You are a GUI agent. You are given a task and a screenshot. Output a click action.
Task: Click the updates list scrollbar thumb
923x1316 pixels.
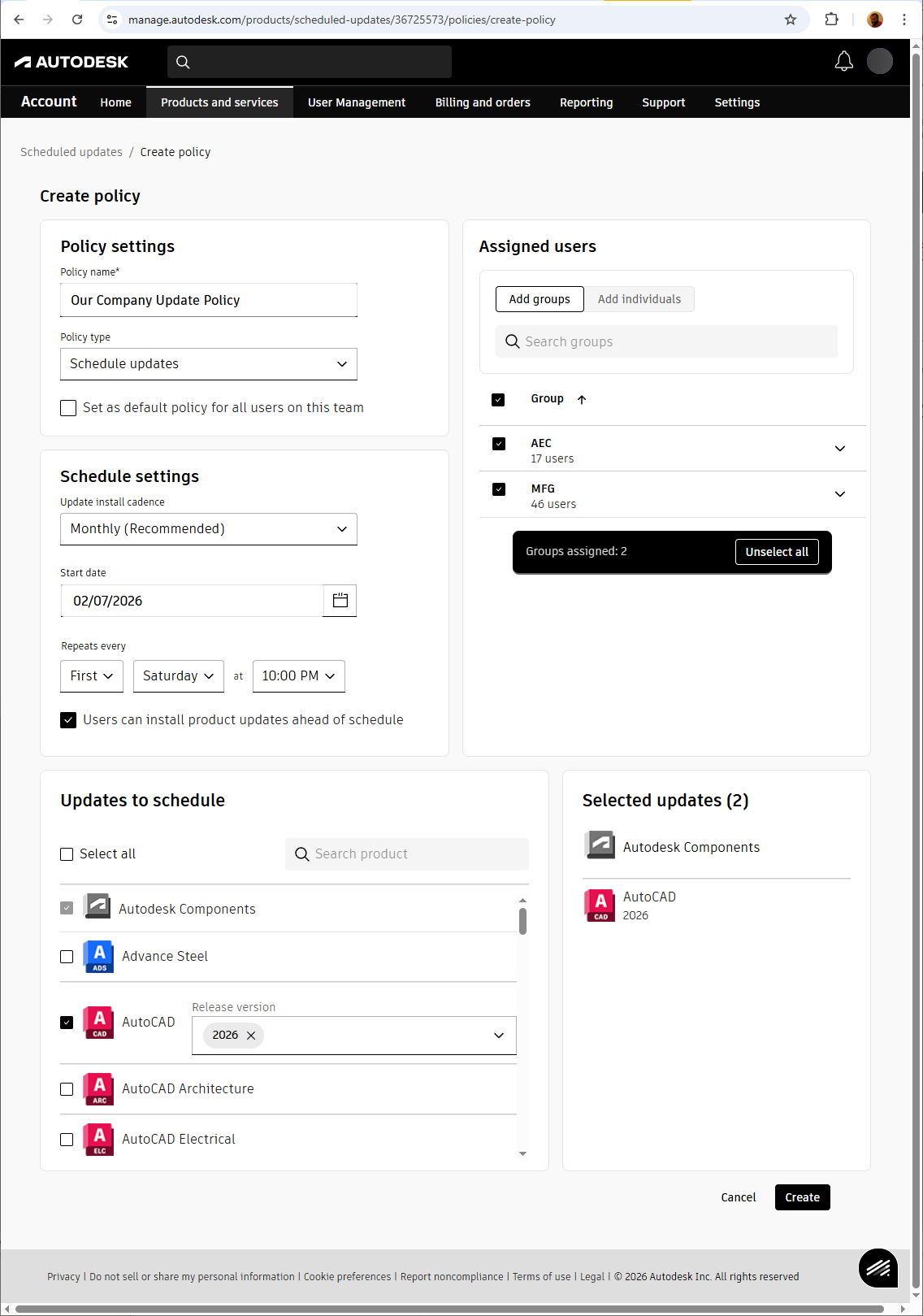(522, 921)
